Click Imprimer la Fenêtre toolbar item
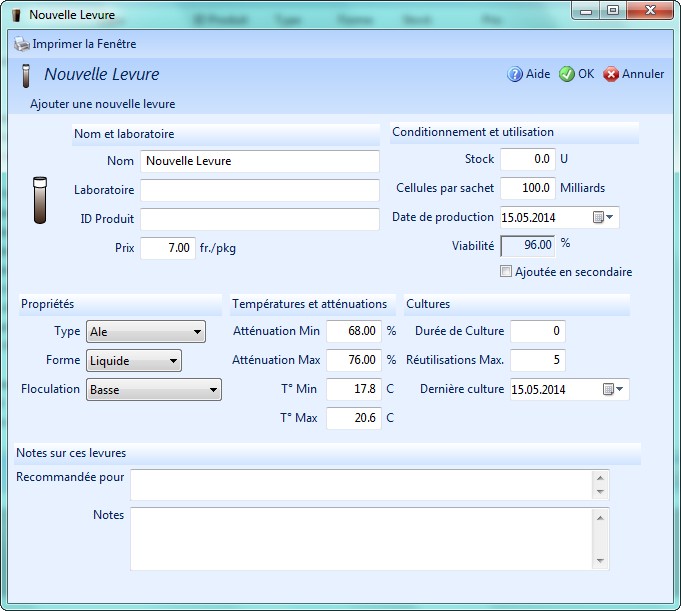Image resolution: width=681 pixels, height=611 pixels. pyautogui.click(x=84, y=44)
